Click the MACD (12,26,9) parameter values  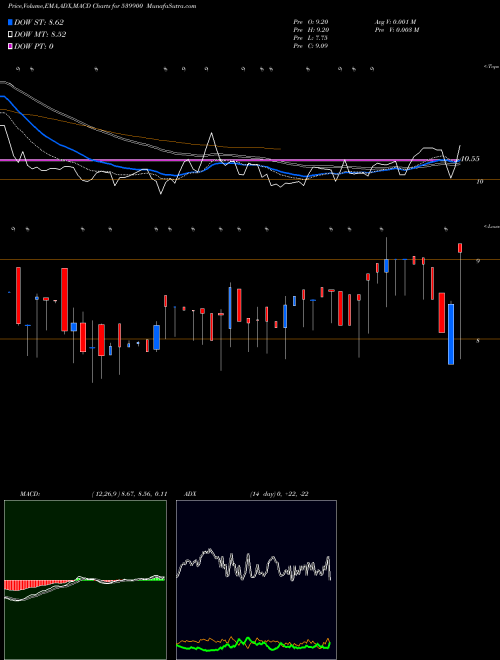coord(129,494)
